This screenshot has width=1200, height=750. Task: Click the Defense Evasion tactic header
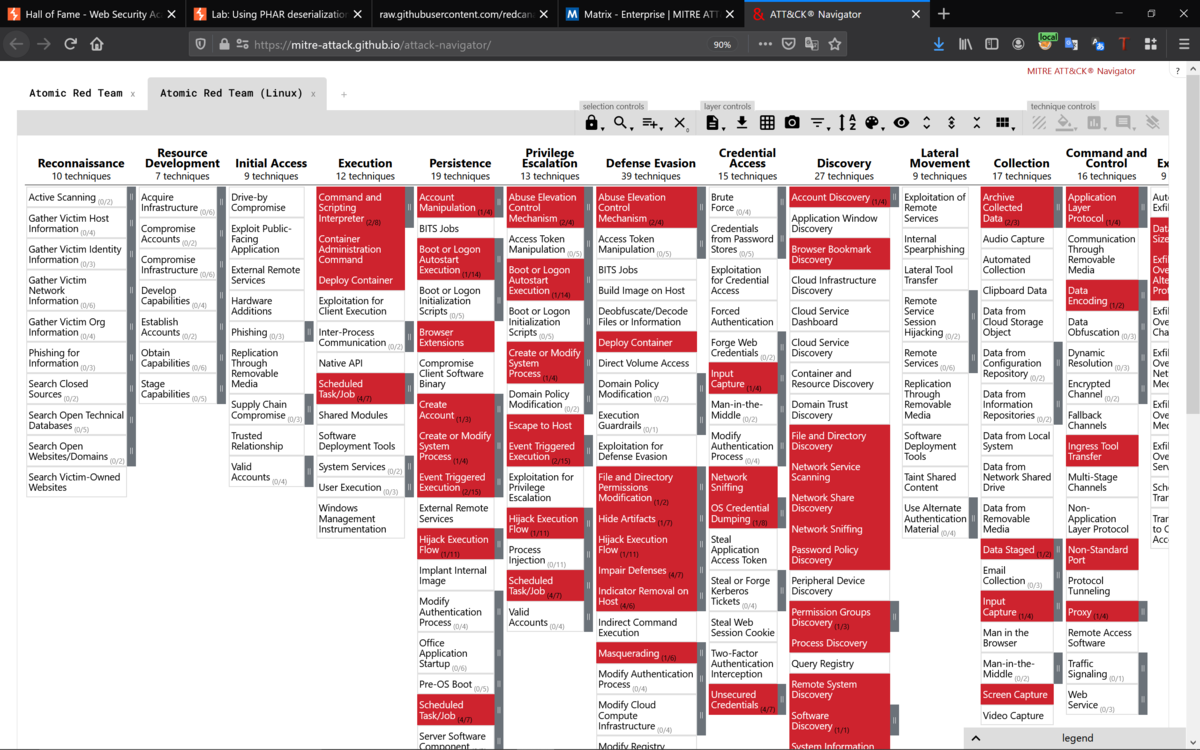(650, 163)
